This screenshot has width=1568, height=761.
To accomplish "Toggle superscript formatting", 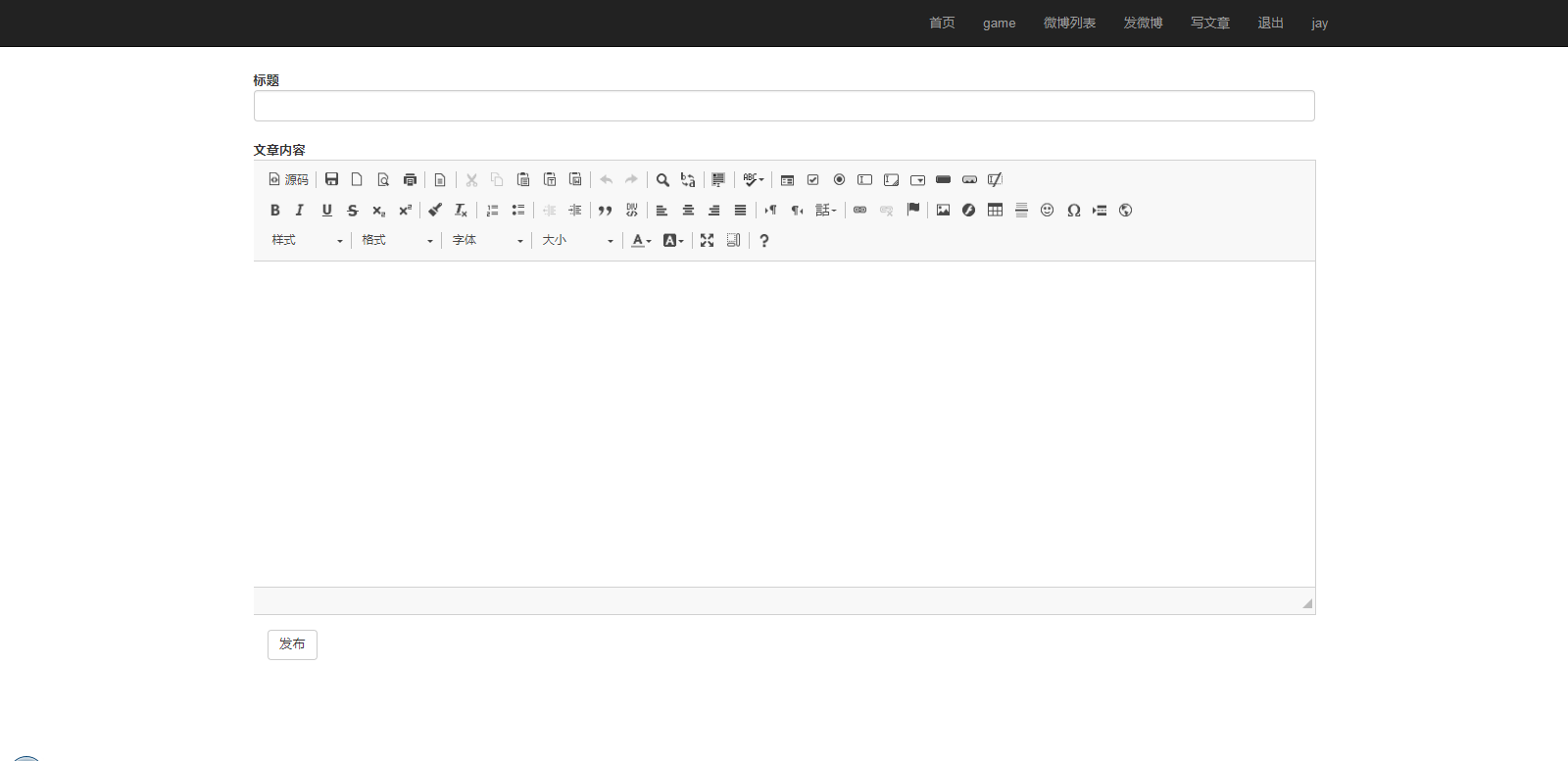I will (405, 211).
